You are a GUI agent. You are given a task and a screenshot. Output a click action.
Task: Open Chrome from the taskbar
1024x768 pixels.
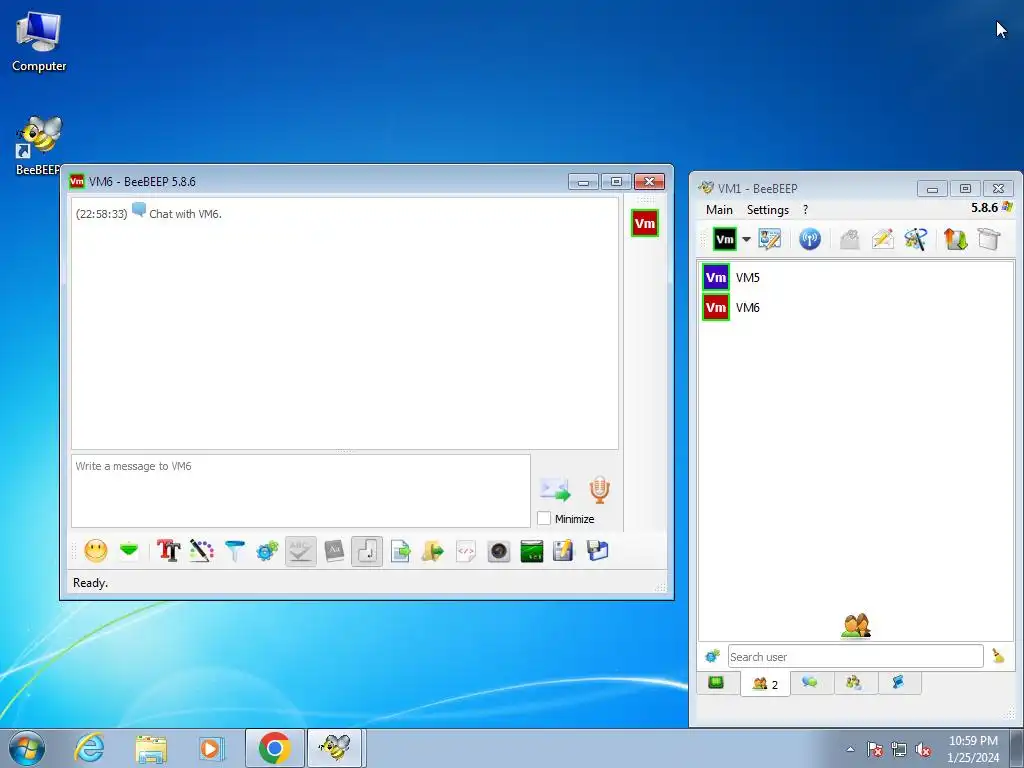(274, 748)
